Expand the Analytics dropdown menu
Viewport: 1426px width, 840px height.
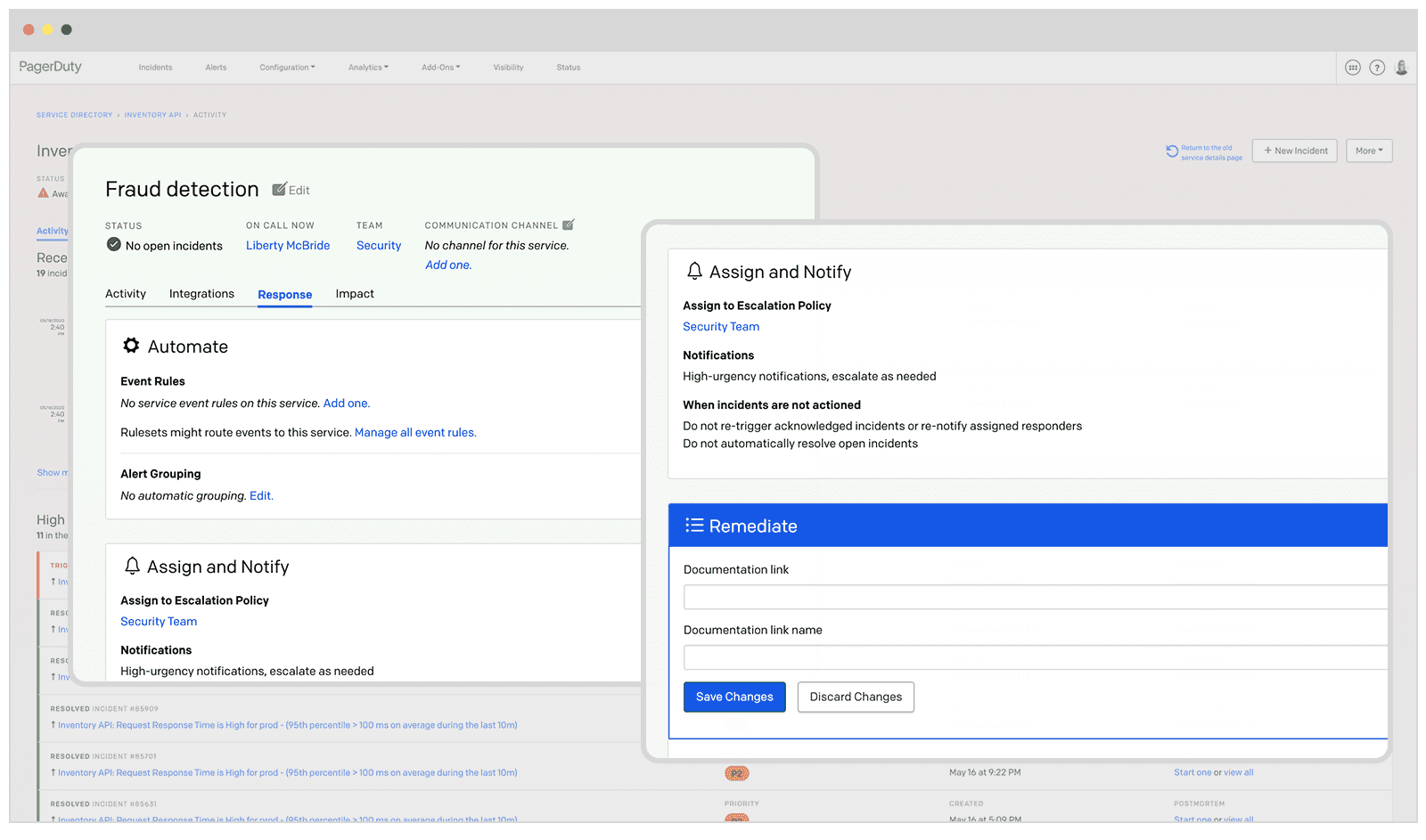click(368, 68)
